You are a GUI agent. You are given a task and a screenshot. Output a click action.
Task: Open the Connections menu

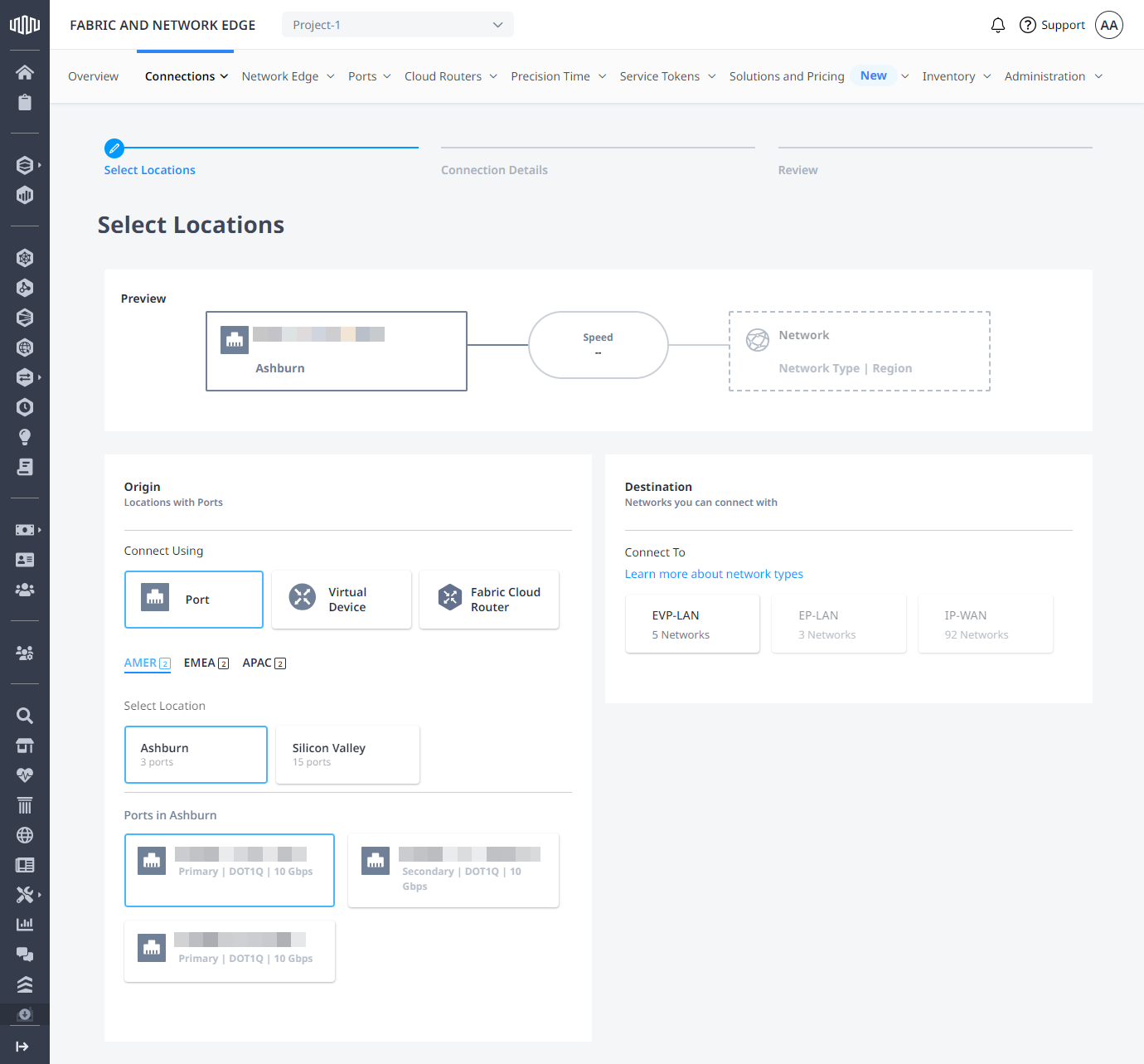(186, 76)
